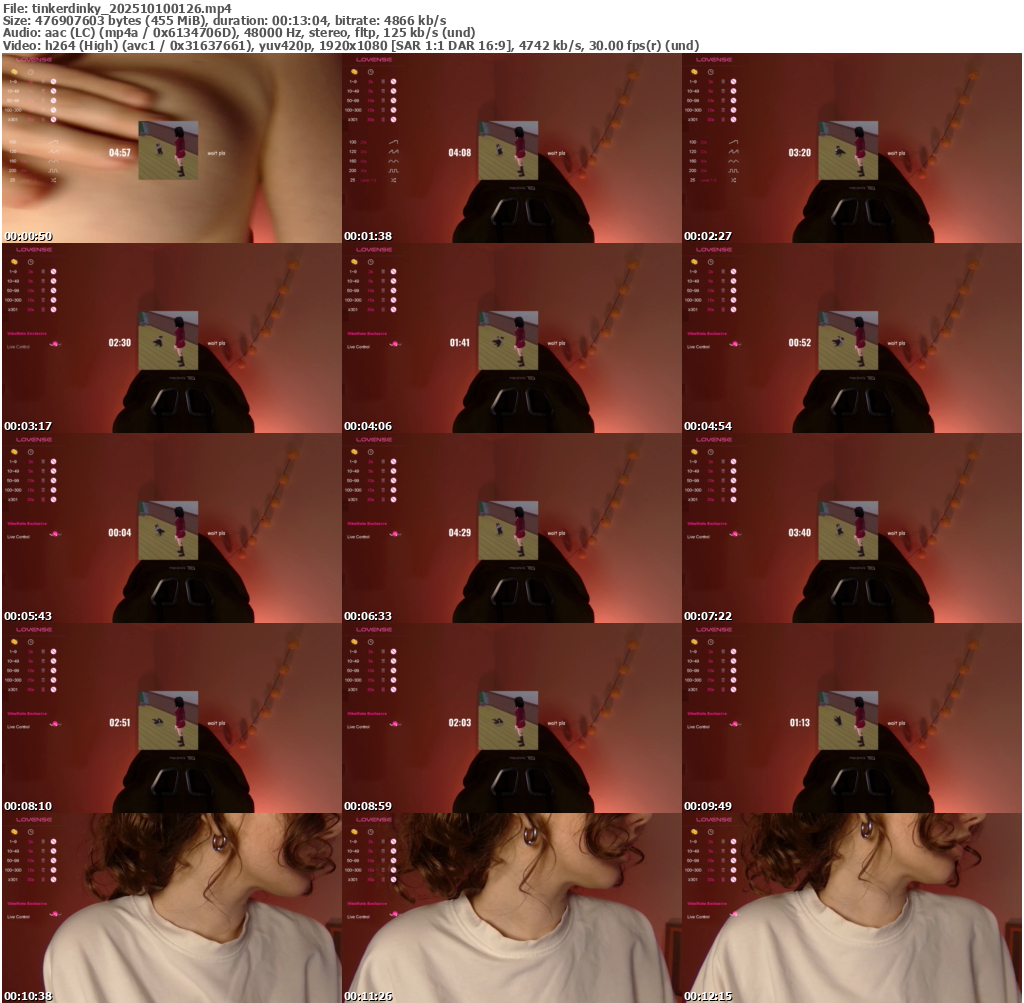Click the on-screen countdown reading 02:30
Image resolution: width=1024 pixels, height=1003 pixels.
[120, 343]
